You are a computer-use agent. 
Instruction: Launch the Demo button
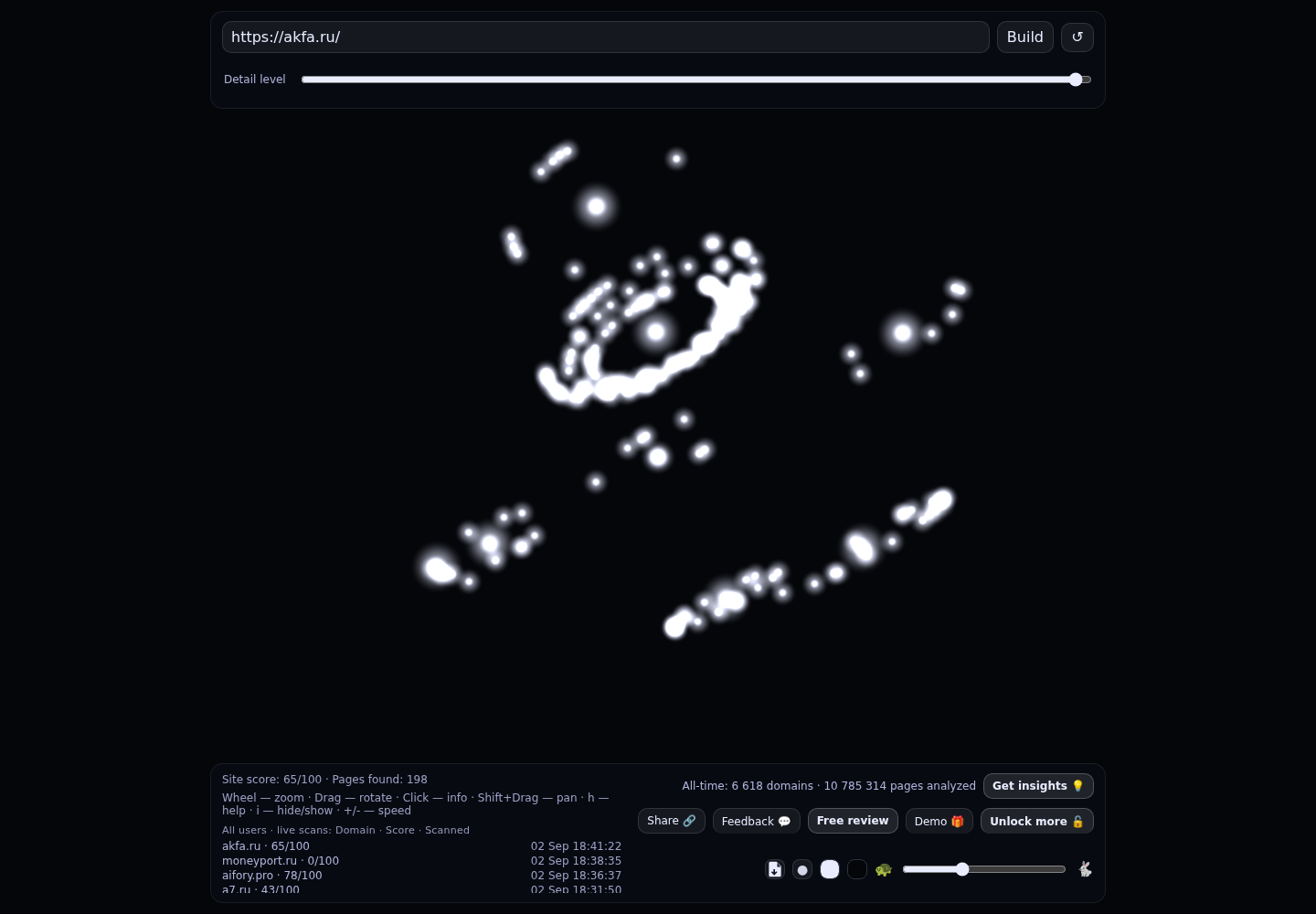click(939, 821)
